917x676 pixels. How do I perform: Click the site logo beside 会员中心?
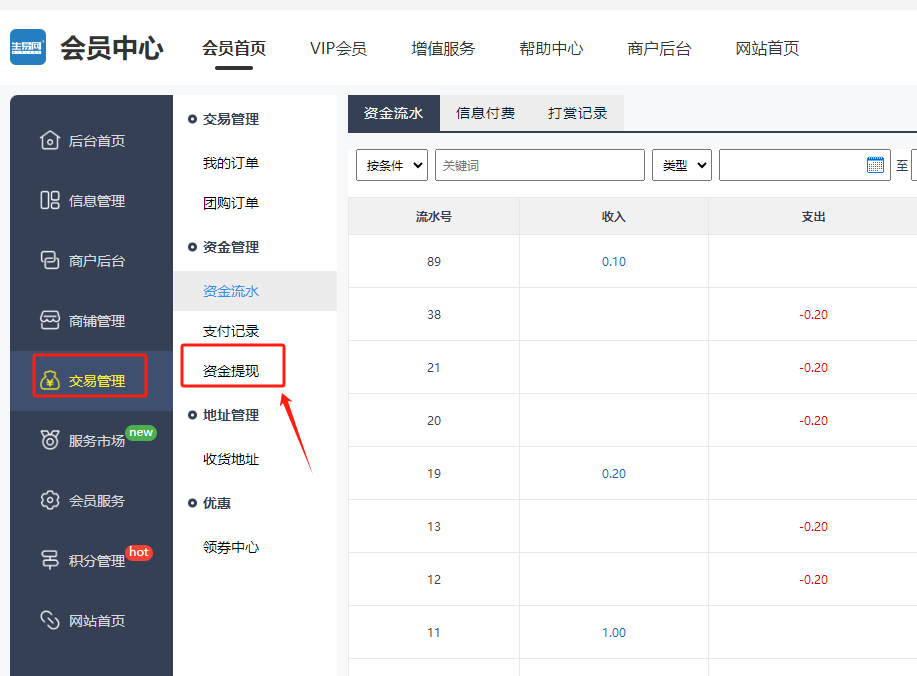coord(28,47)
